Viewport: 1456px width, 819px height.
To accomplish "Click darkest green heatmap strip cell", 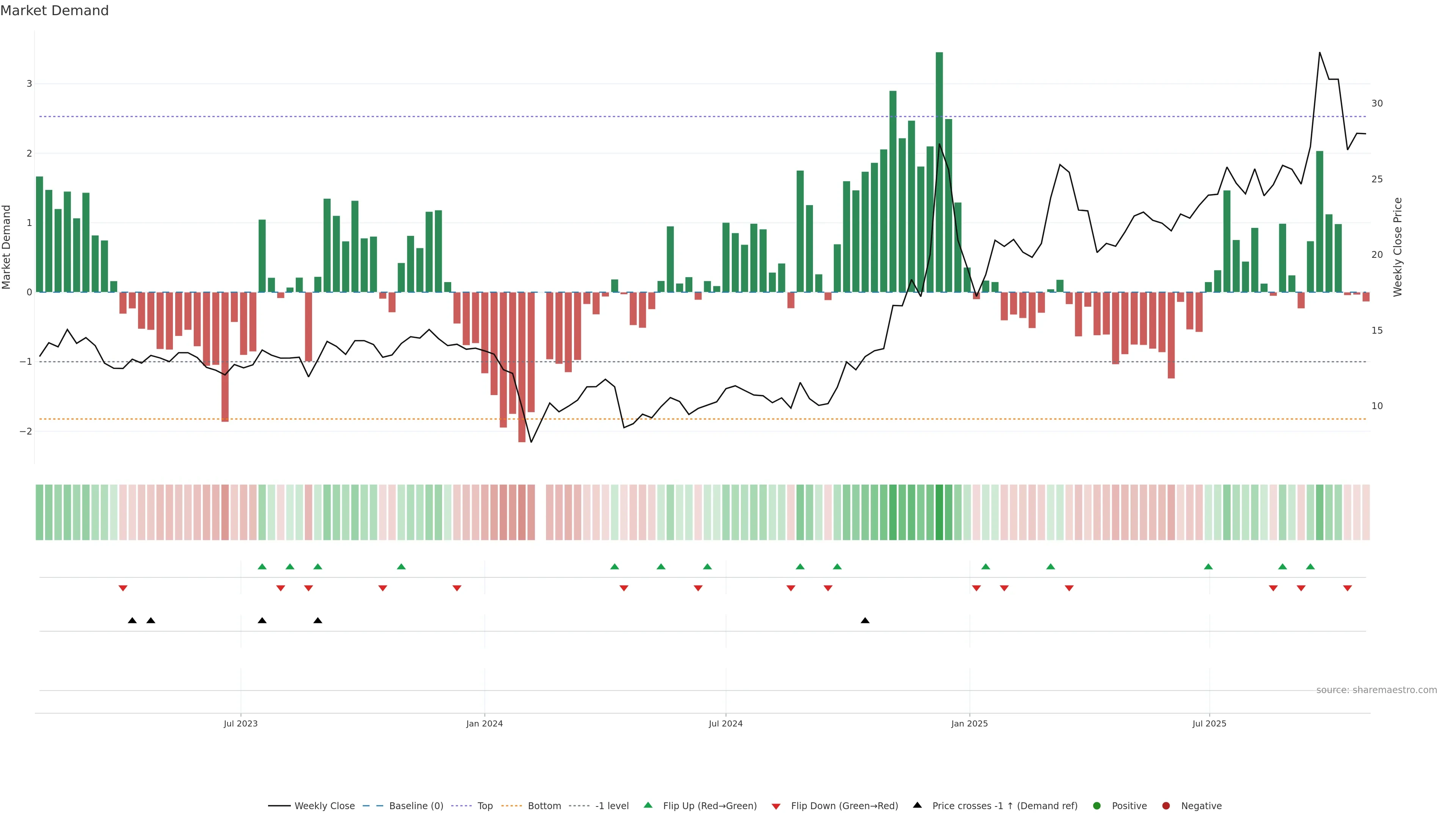I will coord(940,512).
